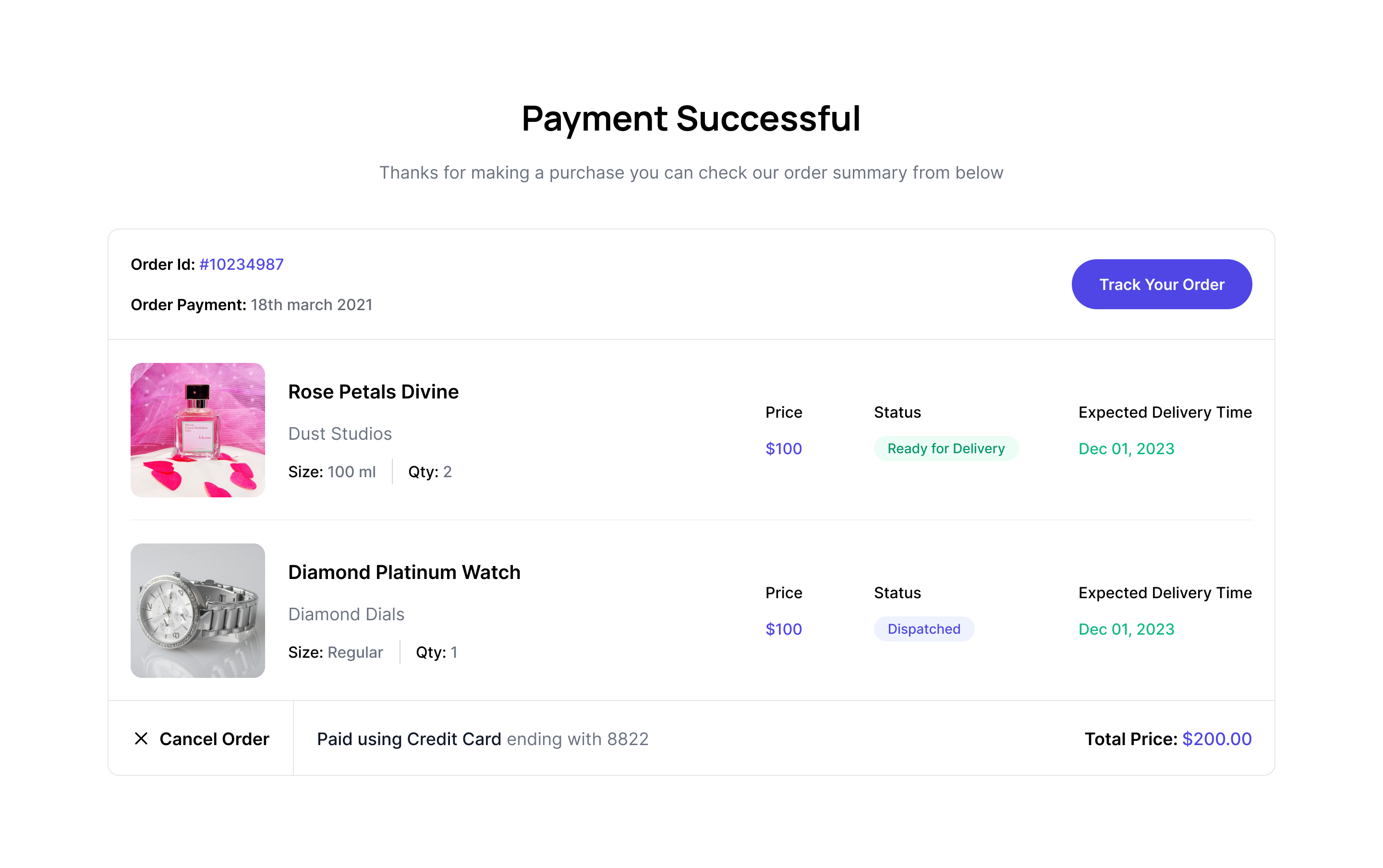
Task: Click the Payment Successful heading
Action: 691,118
